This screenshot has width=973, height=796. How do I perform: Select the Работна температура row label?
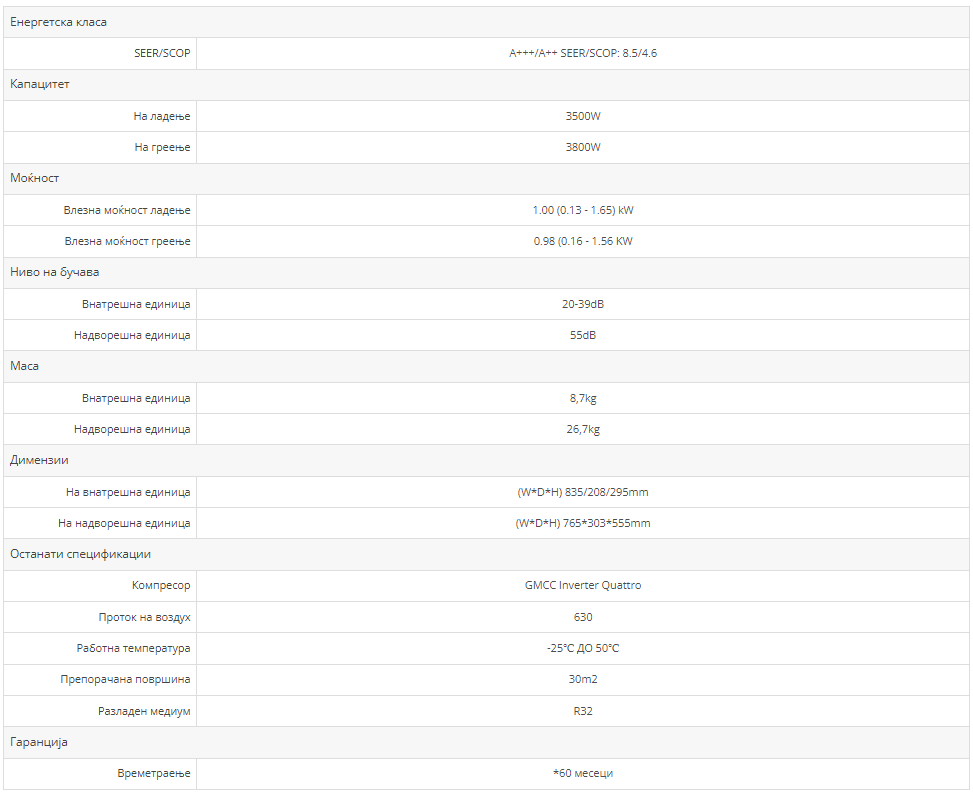coord(133,648)
